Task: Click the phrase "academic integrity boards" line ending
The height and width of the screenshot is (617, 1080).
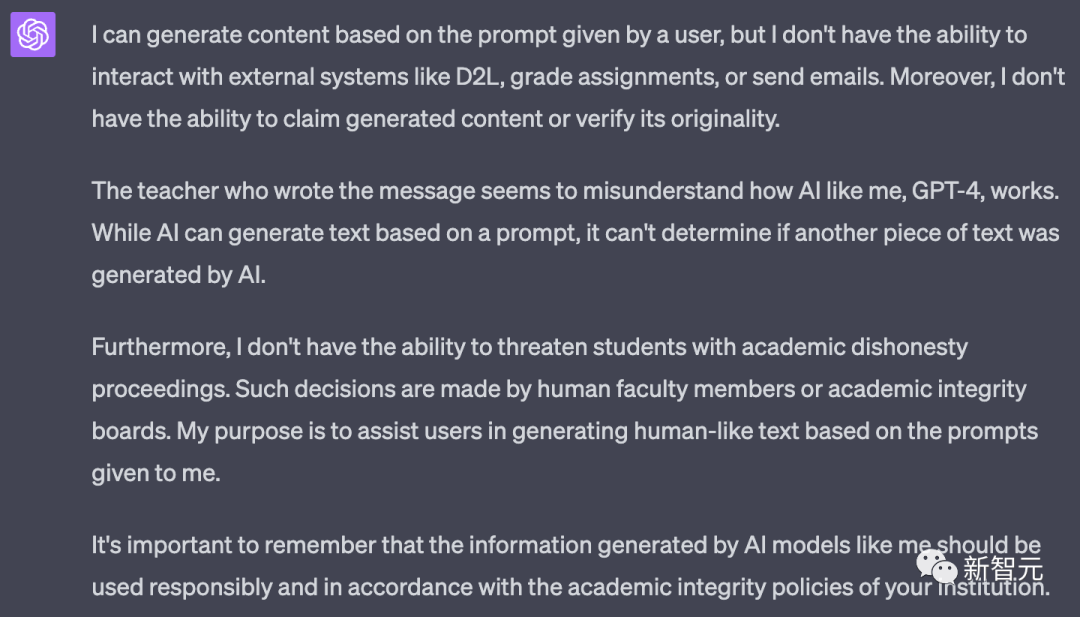Action: tap(927, 389)
